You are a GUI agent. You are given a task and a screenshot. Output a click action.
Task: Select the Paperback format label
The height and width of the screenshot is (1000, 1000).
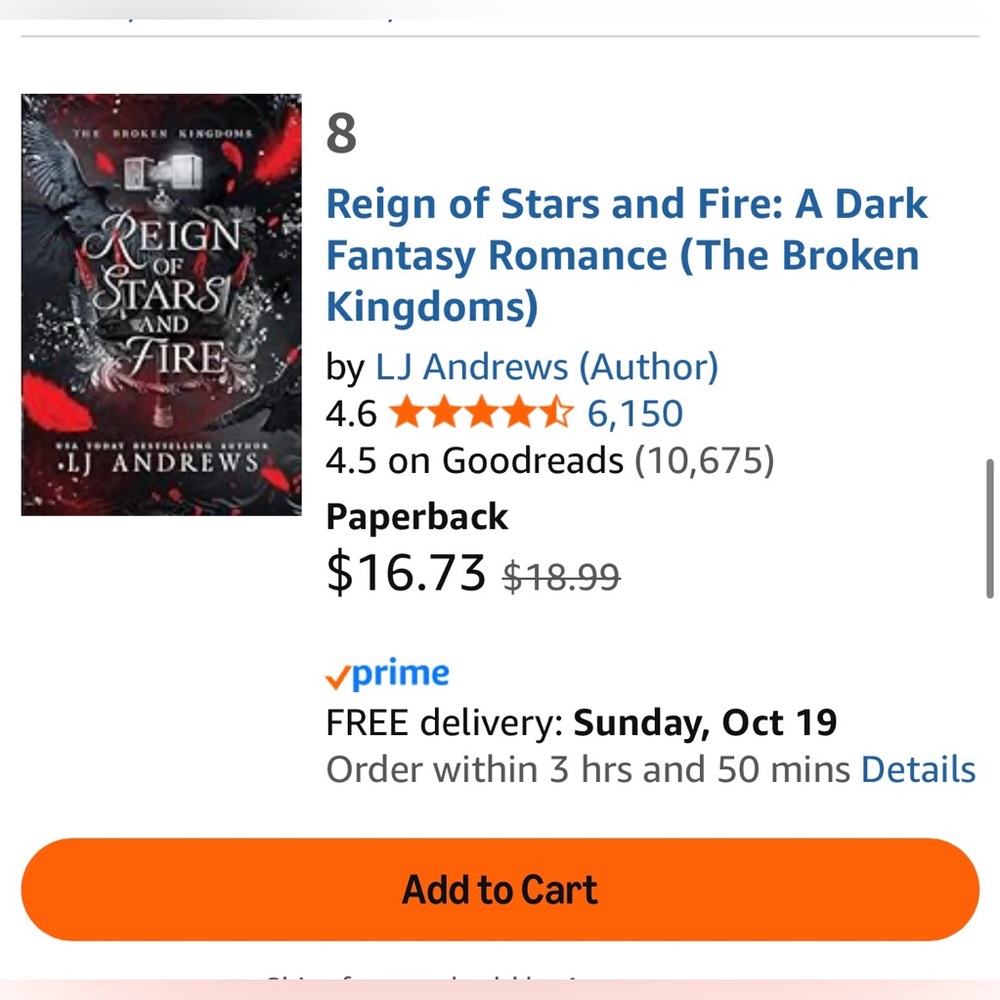coord(416,518)
